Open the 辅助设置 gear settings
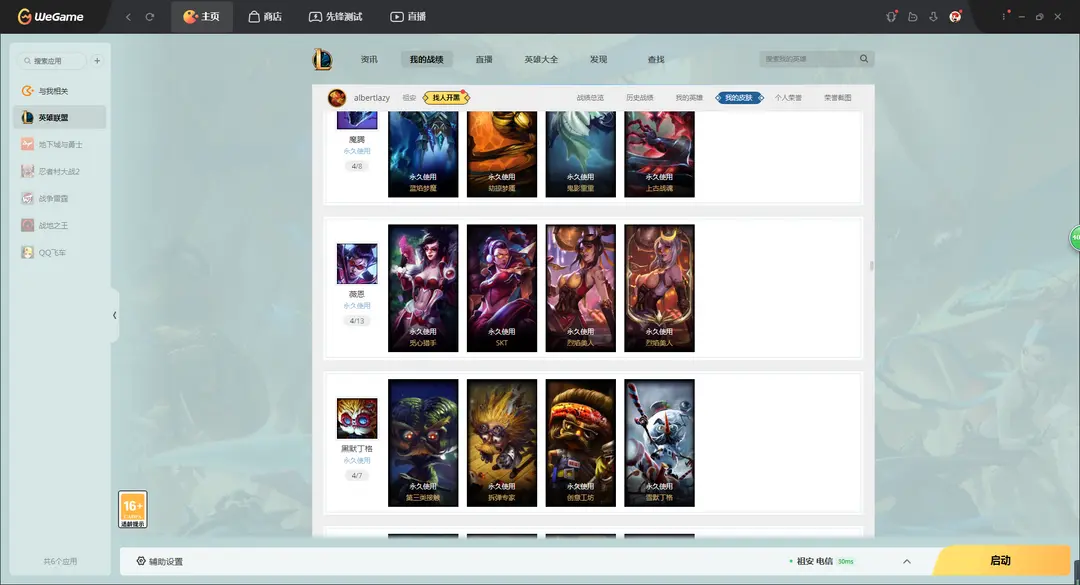 pos(160,562)
